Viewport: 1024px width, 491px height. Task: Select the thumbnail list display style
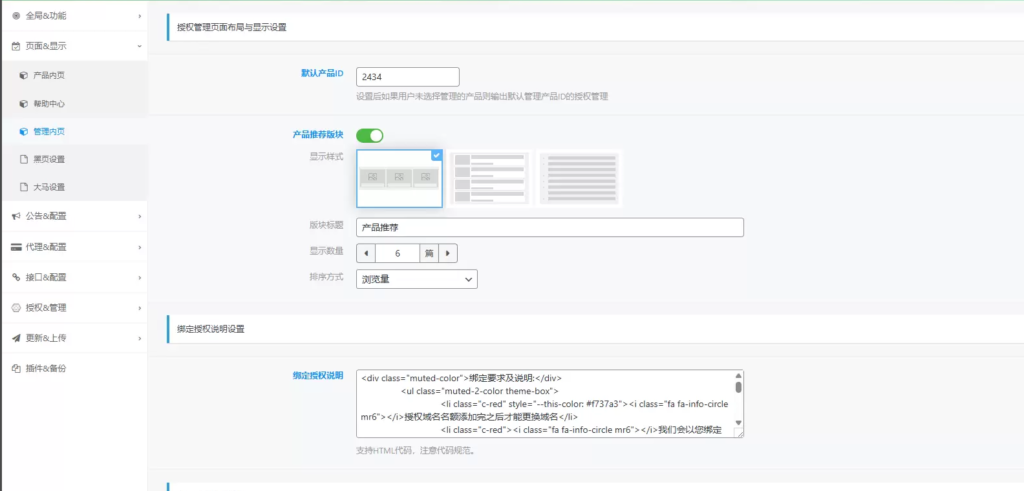pyautogui.click(x=489, y=178)
